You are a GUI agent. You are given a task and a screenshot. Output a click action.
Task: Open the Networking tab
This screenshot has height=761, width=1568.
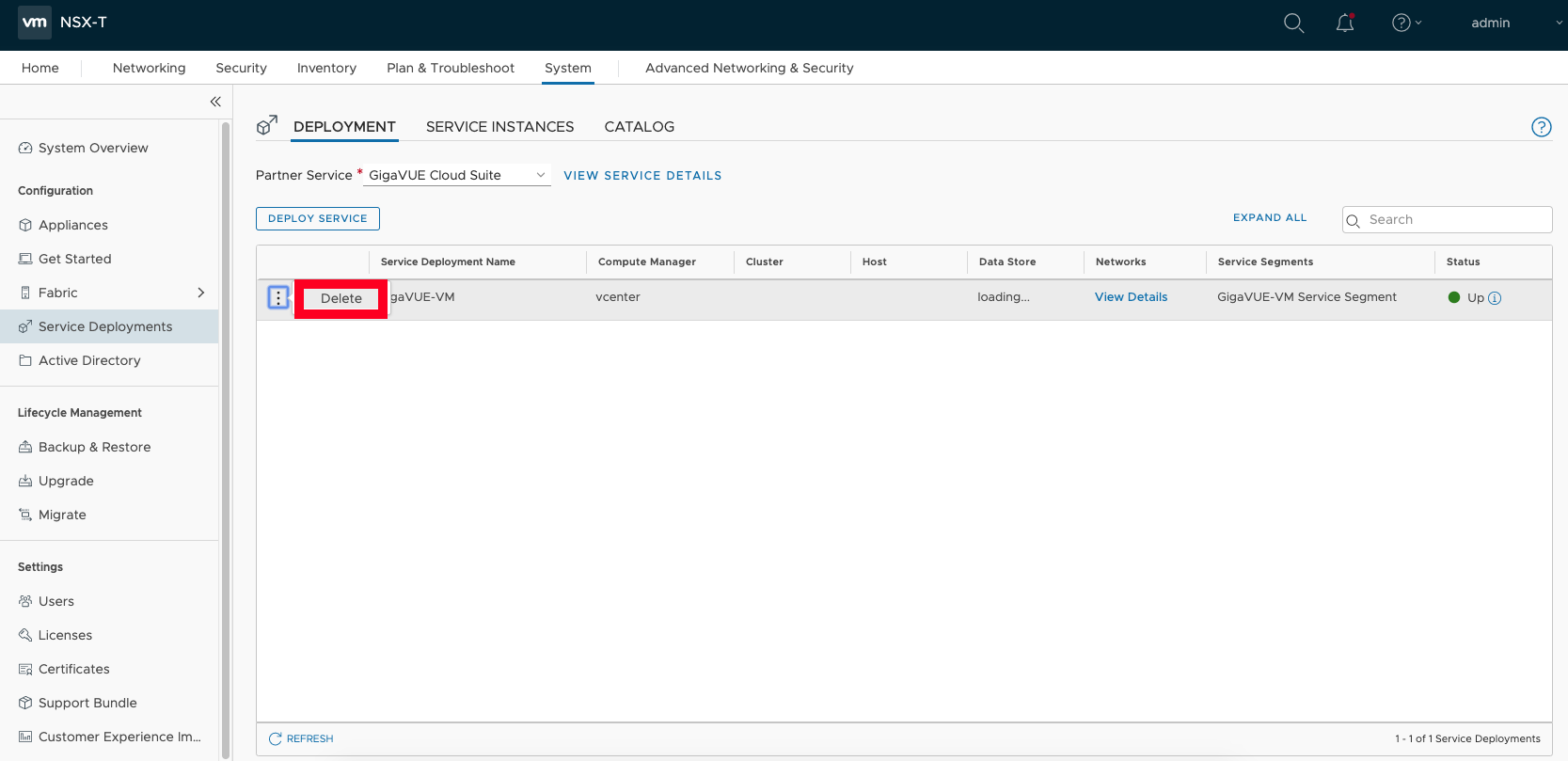click(149, 68)
